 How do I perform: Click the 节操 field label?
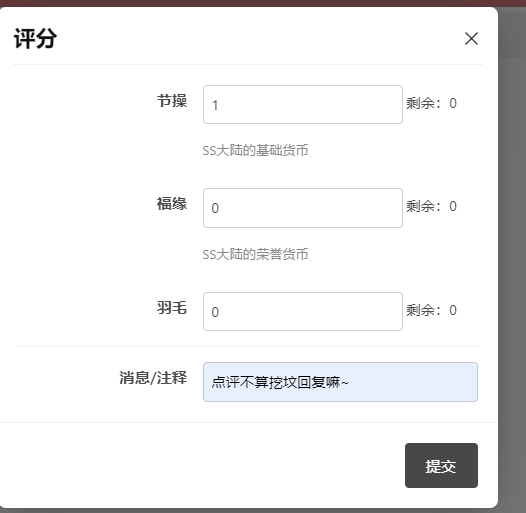172,101
